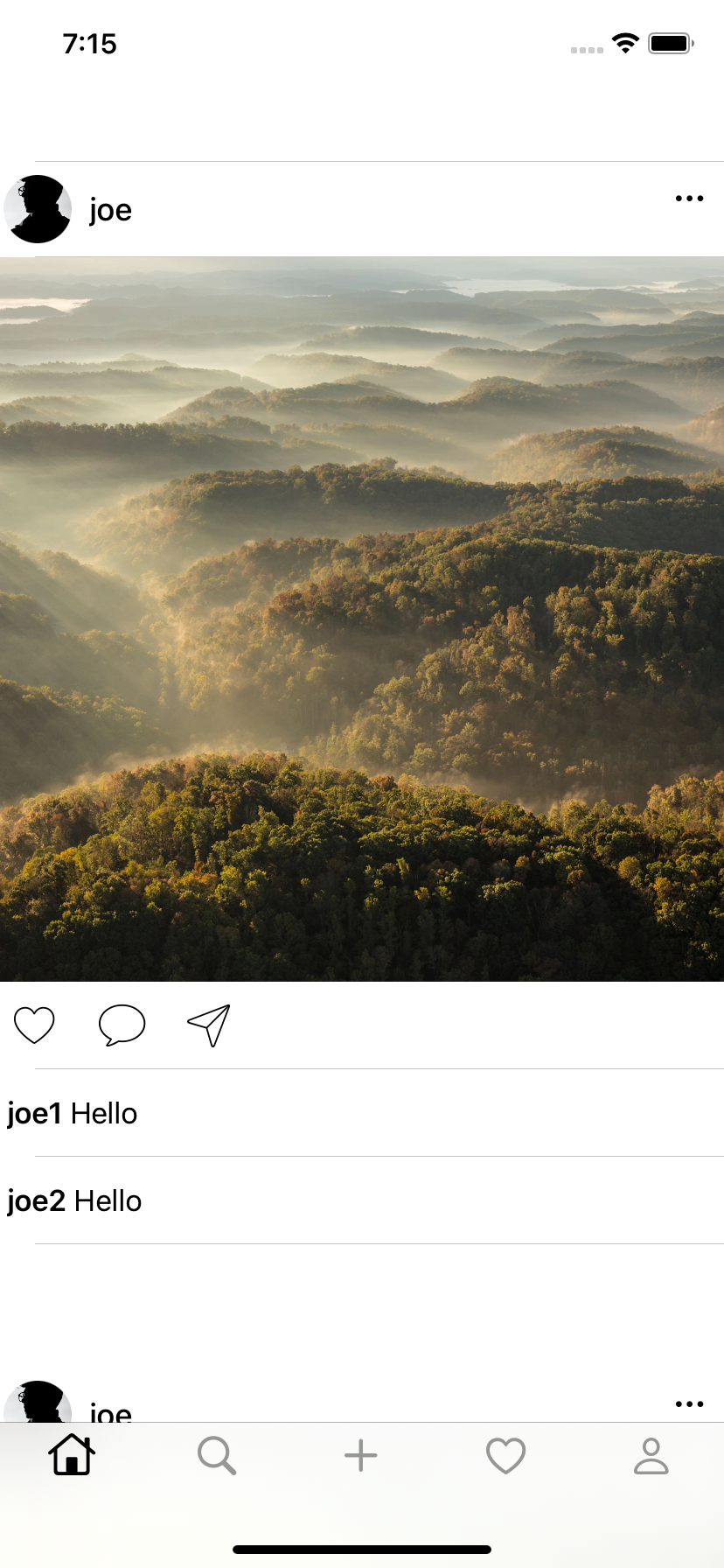Open comments with the speech bubble icon
Viewport: 724px width, 1568px height.
pos(122,1025)
